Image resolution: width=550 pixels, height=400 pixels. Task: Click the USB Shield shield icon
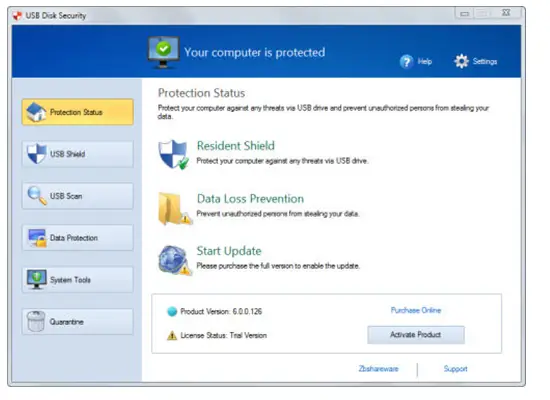click(37, 153)
